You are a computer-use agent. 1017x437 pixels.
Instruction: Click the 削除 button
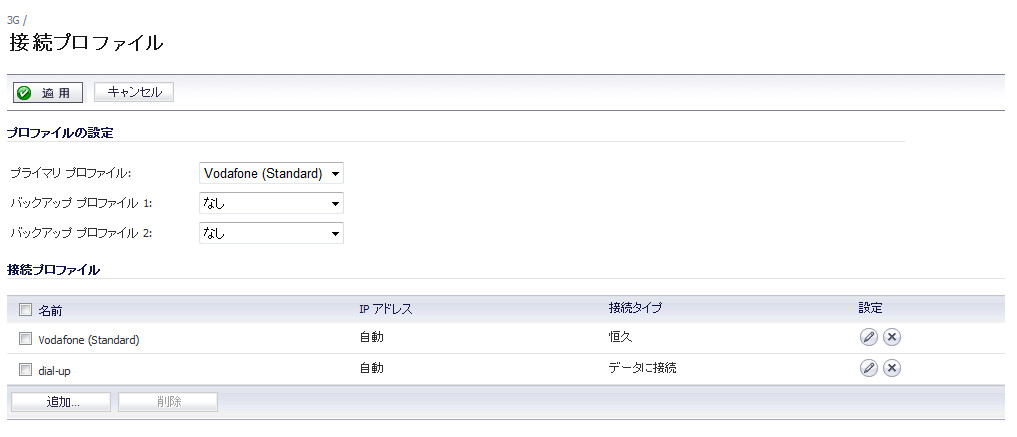tap(168, 402)
